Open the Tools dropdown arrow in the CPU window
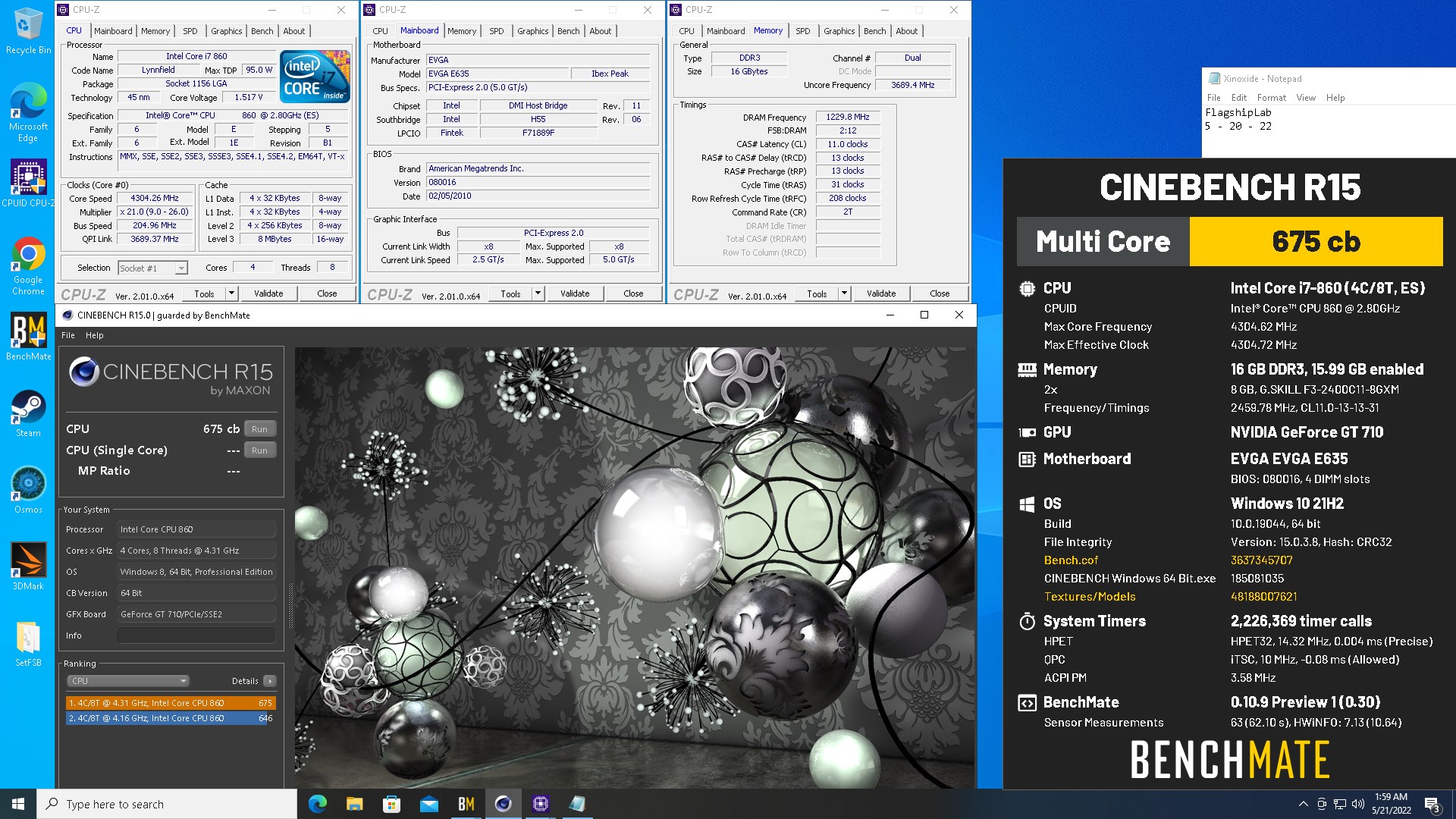 pos(232,293)
